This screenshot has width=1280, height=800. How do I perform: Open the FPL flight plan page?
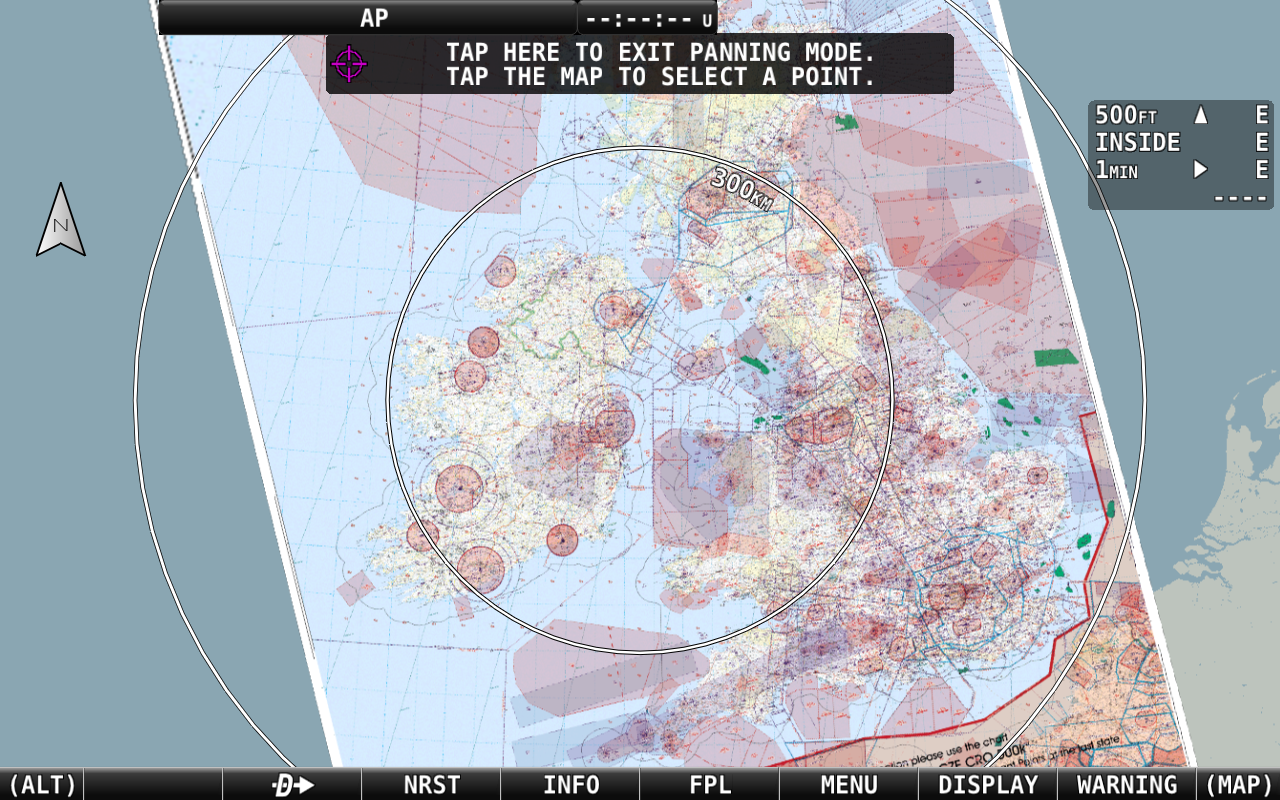(x=709, y=785)
